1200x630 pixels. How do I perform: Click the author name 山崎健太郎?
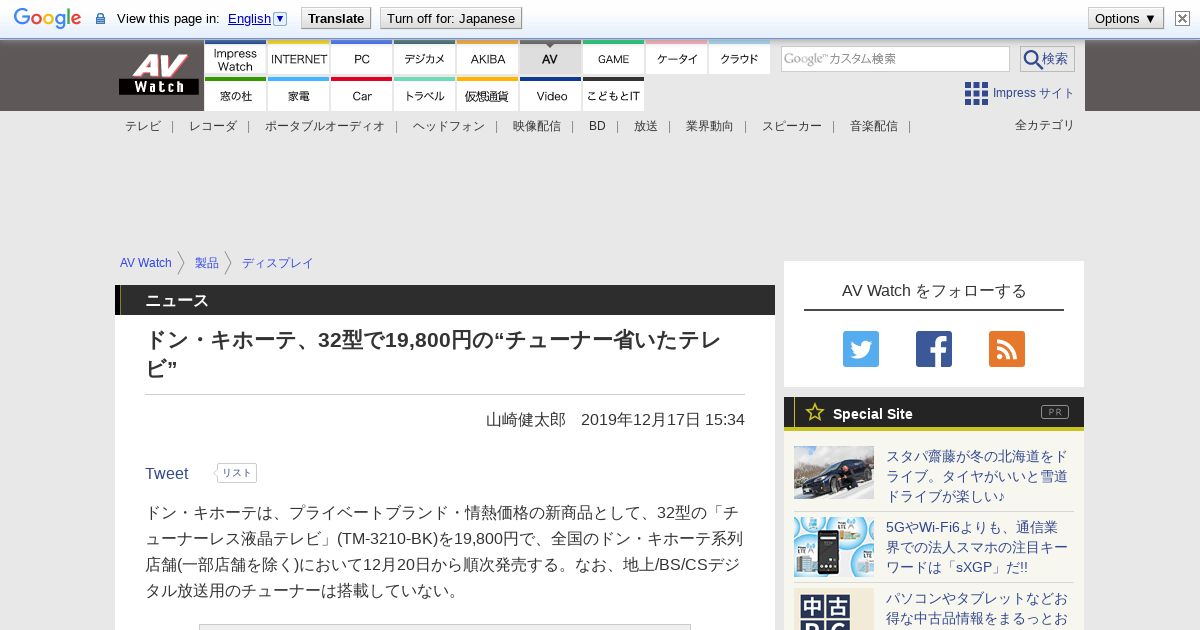click(526, 420)
